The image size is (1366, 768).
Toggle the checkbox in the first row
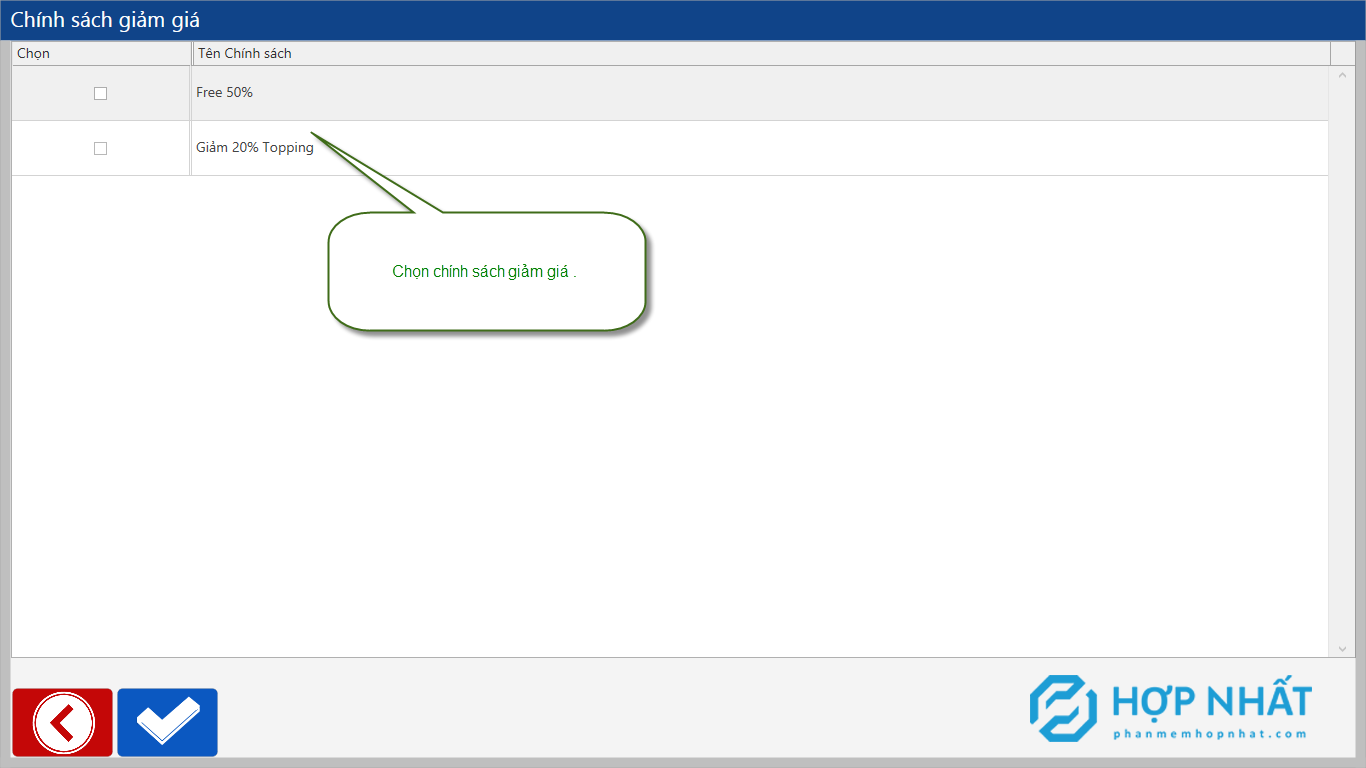pos(100,92)
